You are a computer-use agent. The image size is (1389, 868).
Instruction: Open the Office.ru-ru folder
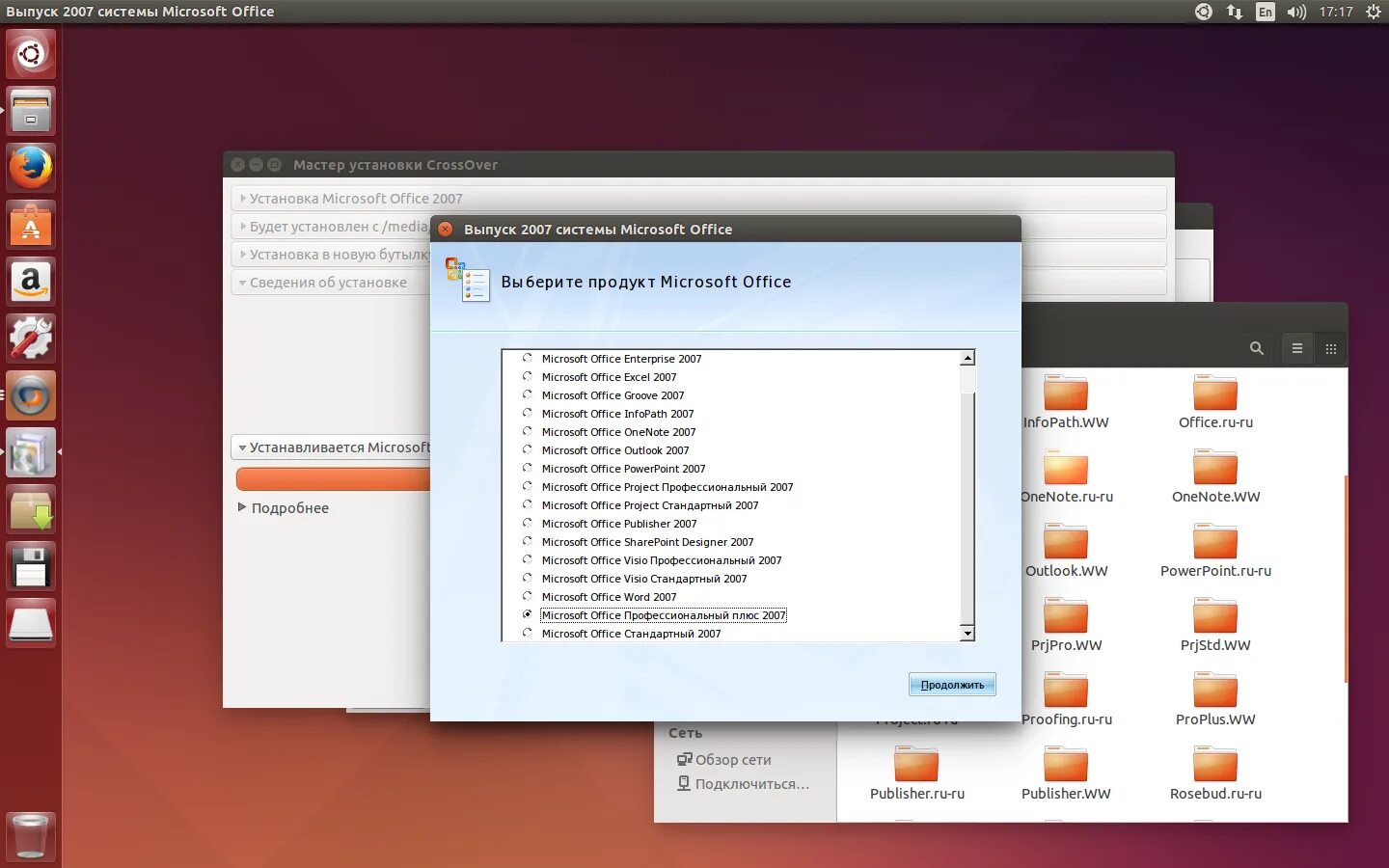click(x=1215, y=402)
